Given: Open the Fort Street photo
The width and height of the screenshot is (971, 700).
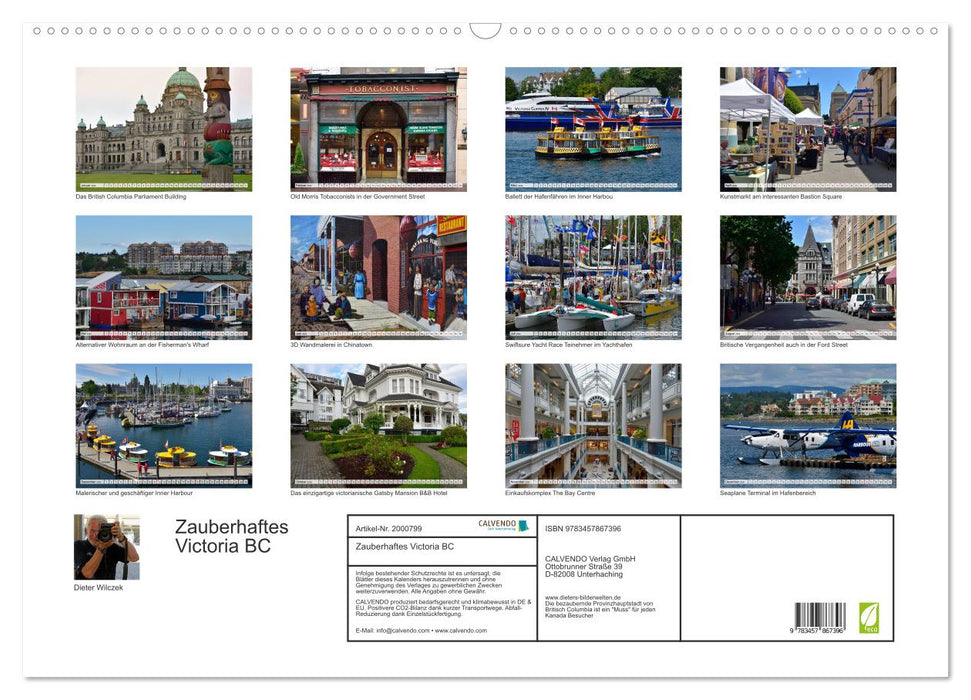Looking at the screenshot, I should (807, 277).
